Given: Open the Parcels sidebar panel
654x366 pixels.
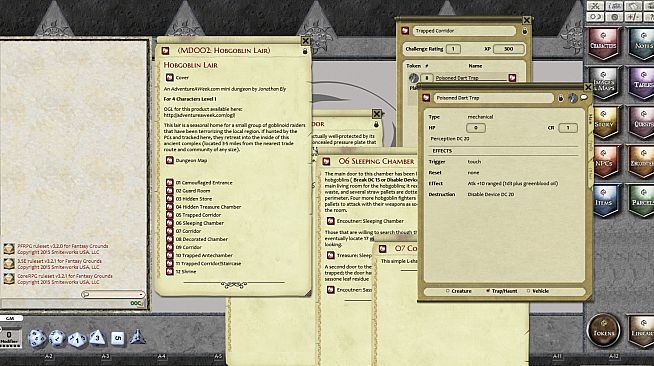Looking at the screenshot, I should tap(642, 201).
